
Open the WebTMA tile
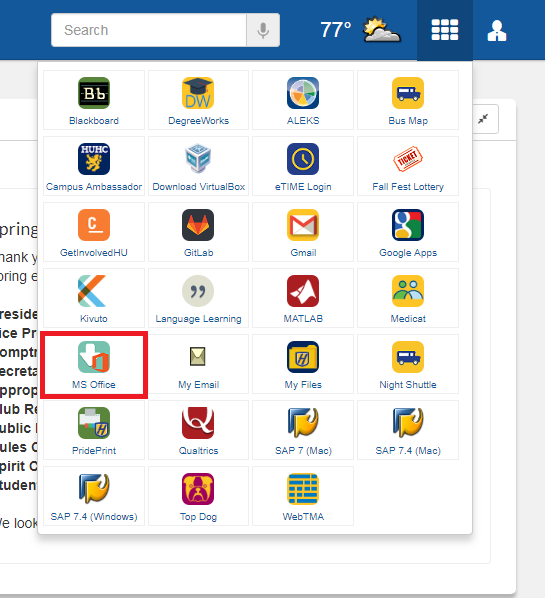point(303,496)
